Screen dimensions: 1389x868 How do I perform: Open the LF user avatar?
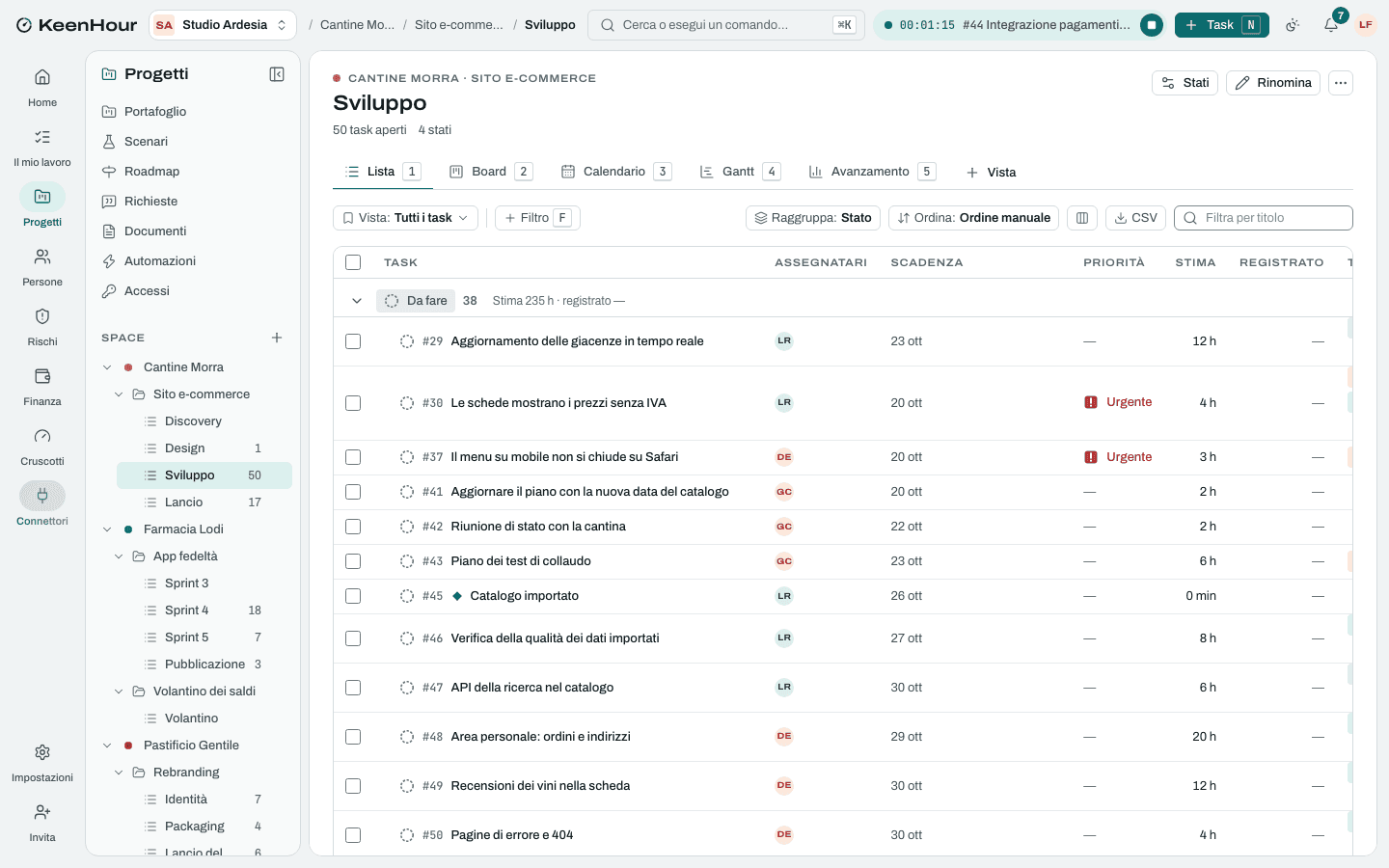click(1366, 25)
